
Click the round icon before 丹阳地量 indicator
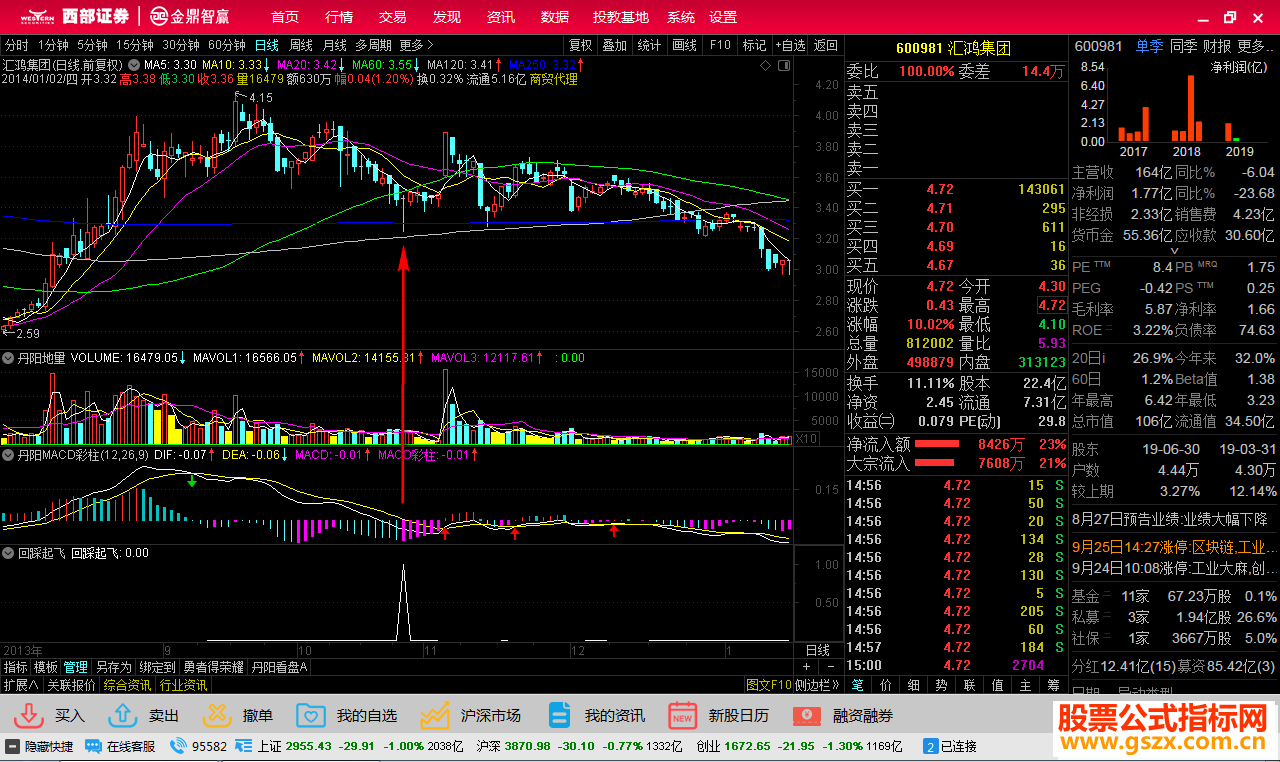[8, 356]
